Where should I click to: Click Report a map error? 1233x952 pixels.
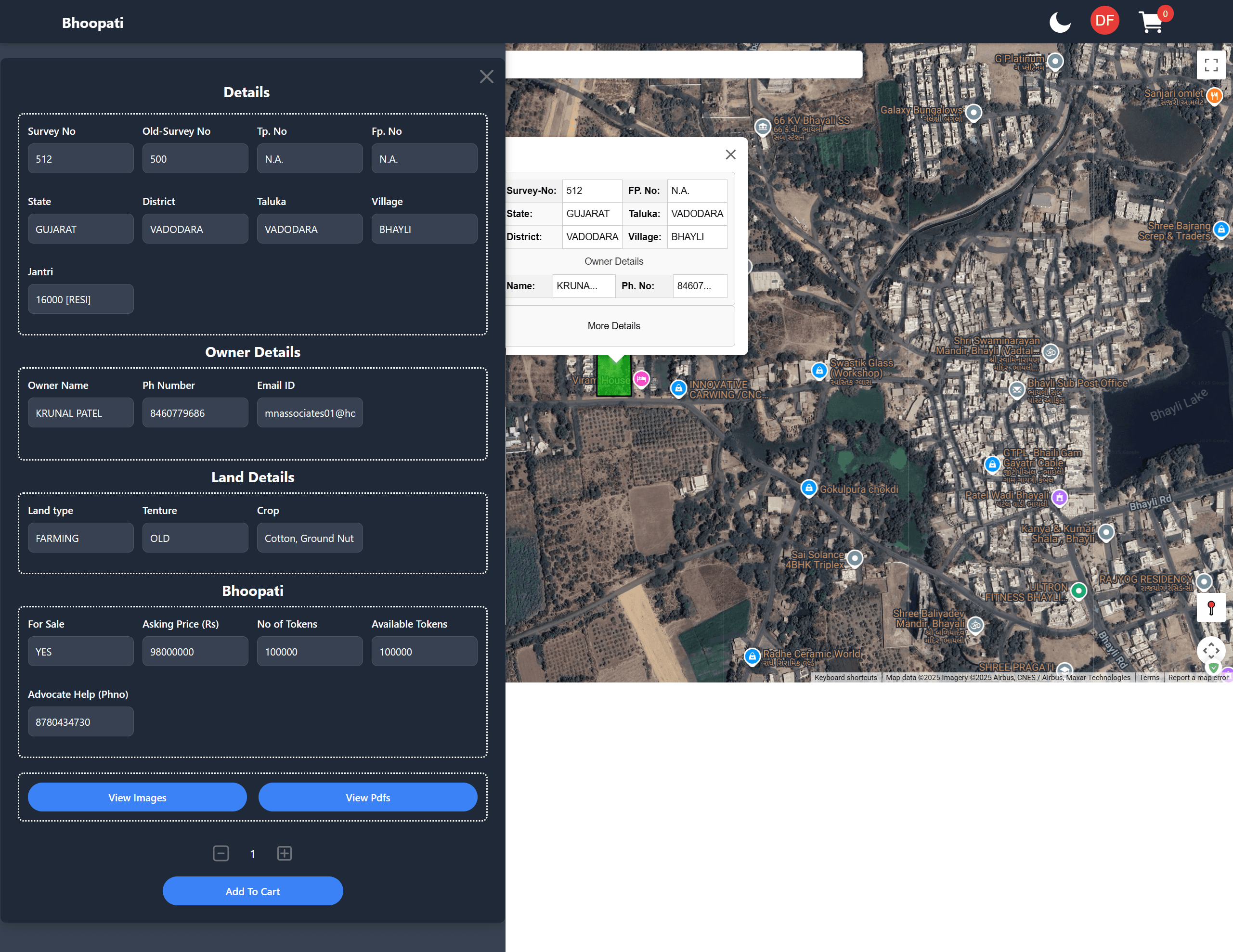click(1198, 677)
